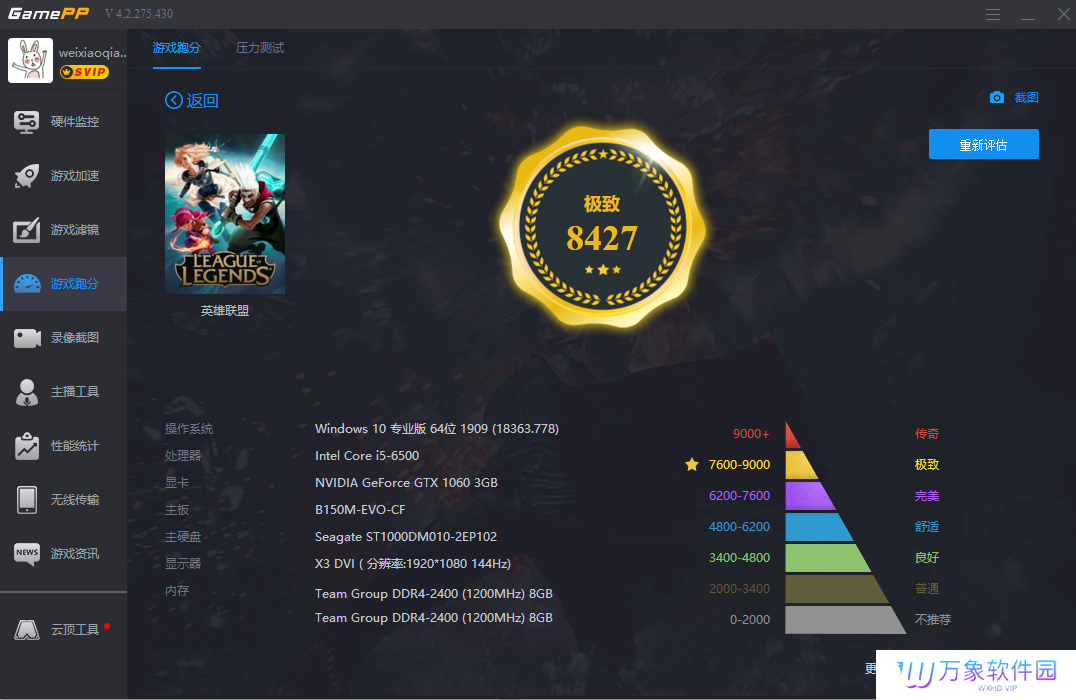Click the purple 完美 pyramid tier
The image size is (1076, 700).
tap(808, 496)
